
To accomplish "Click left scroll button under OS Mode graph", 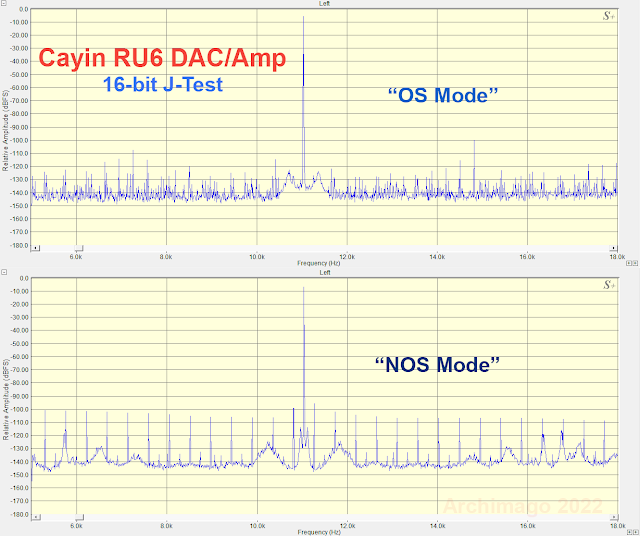I will 36,248.
